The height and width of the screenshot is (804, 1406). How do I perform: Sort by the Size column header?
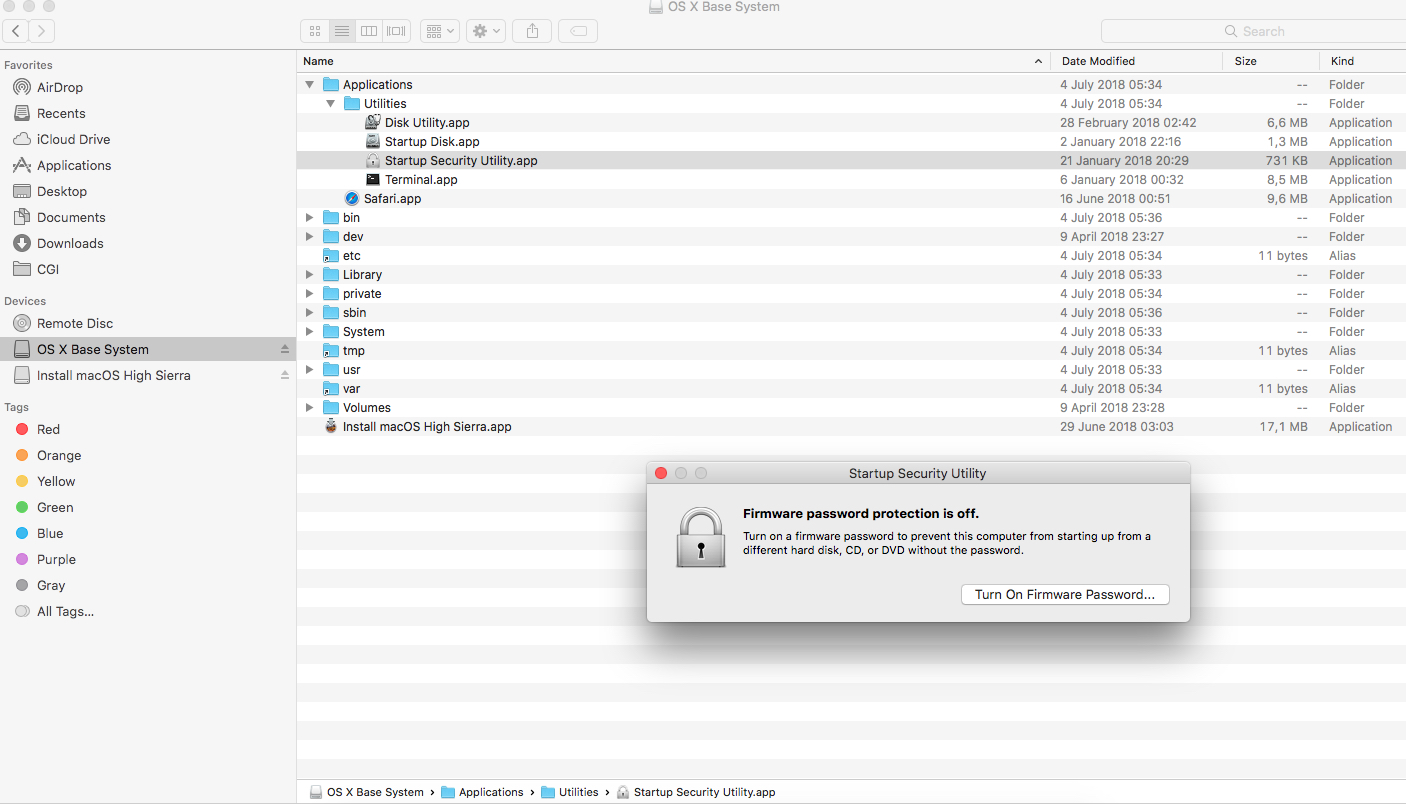point(1270,61)
